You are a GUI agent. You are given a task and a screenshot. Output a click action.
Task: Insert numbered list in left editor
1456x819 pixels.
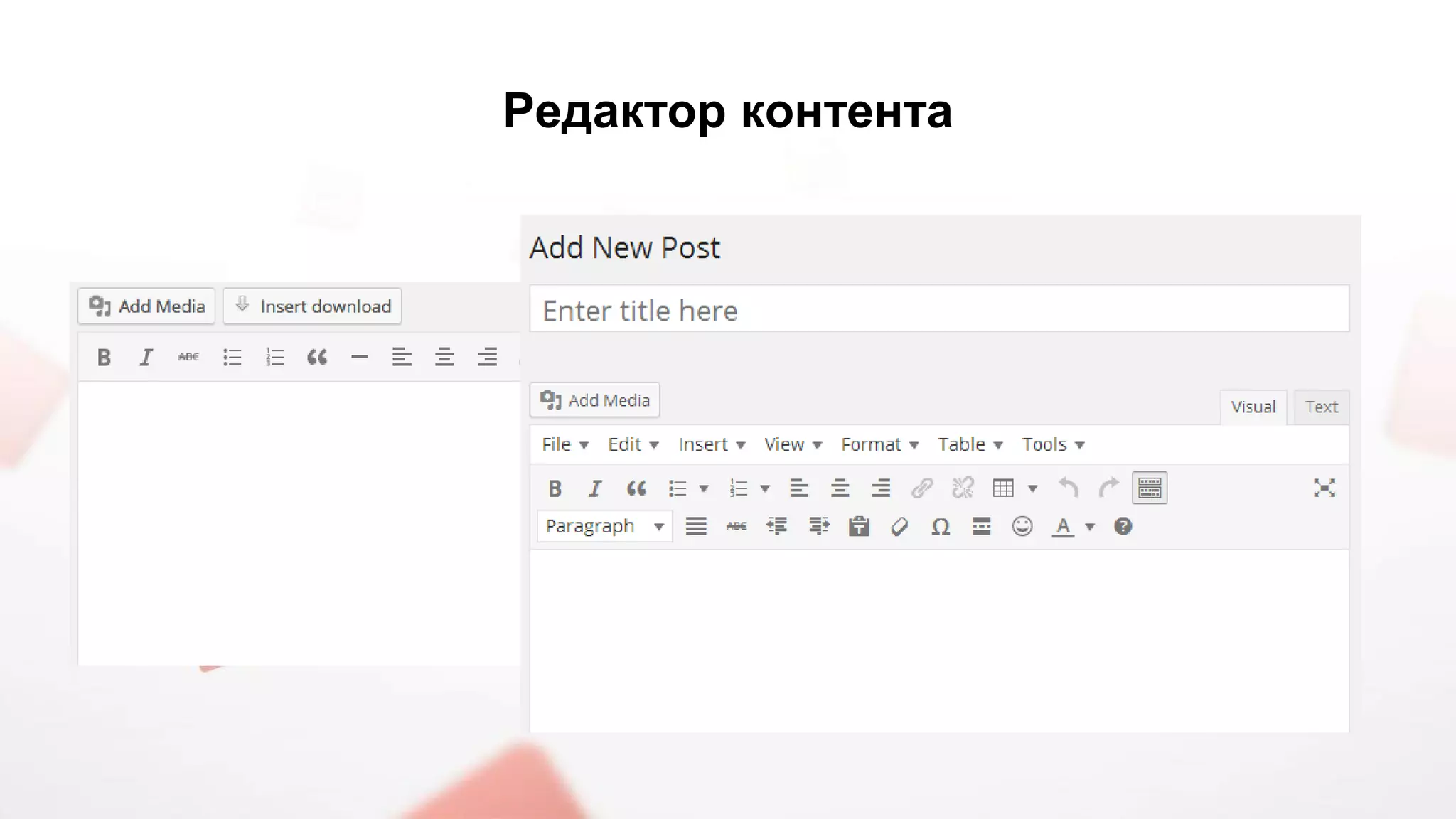(274, 357)
